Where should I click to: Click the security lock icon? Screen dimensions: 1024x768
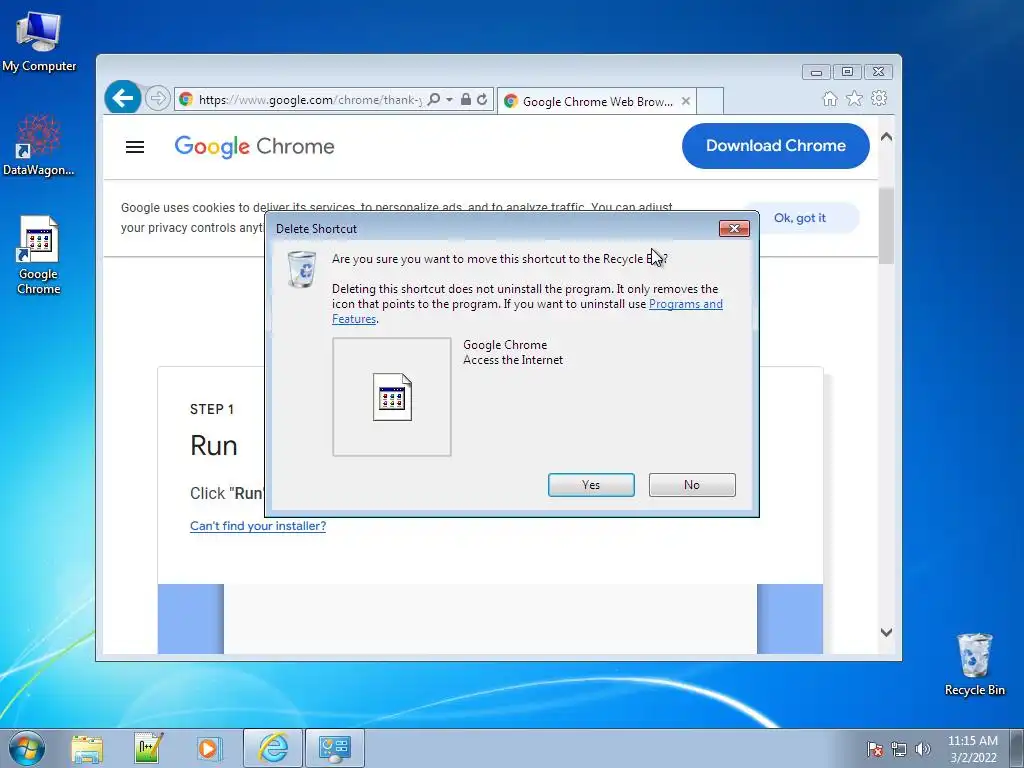466,99
